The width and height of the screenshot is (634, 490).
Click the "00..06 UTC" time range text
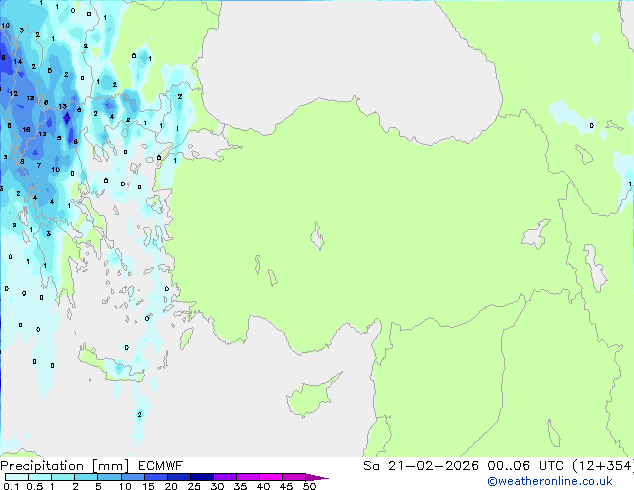click(x=525, y=466)
